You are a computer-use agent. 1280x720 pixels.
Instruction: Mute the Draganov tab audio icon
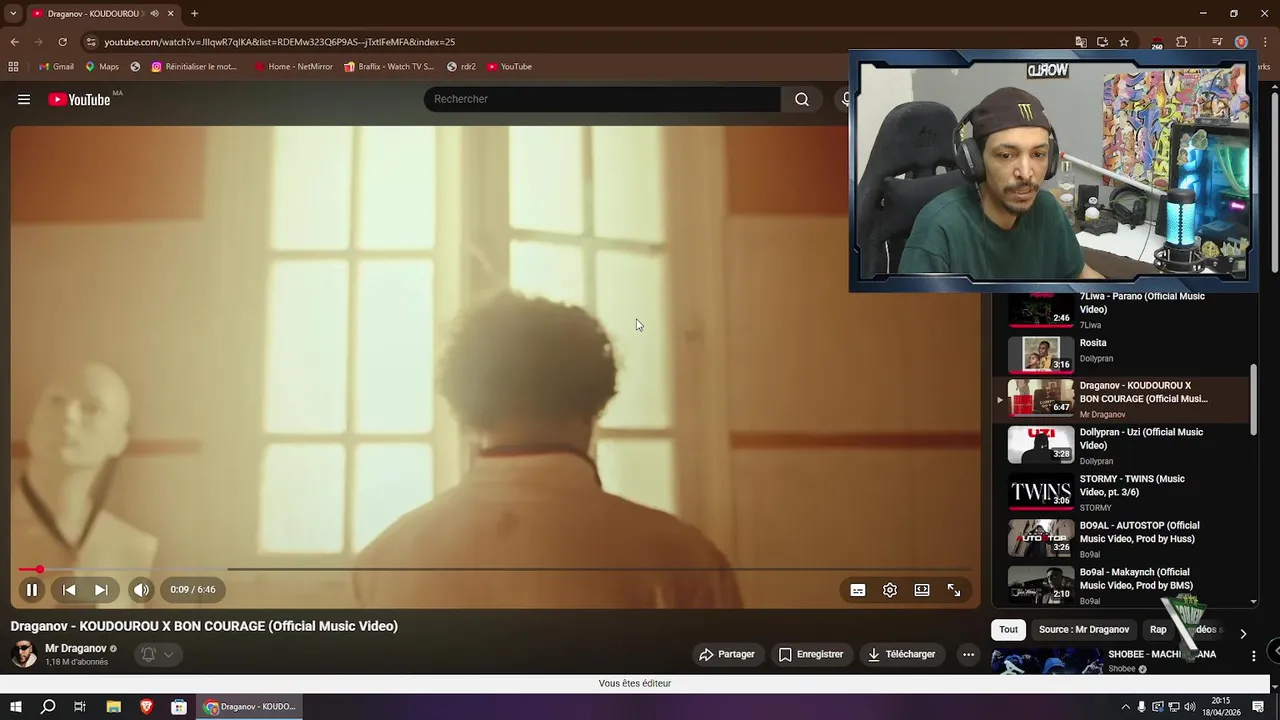tap(154, 14)
